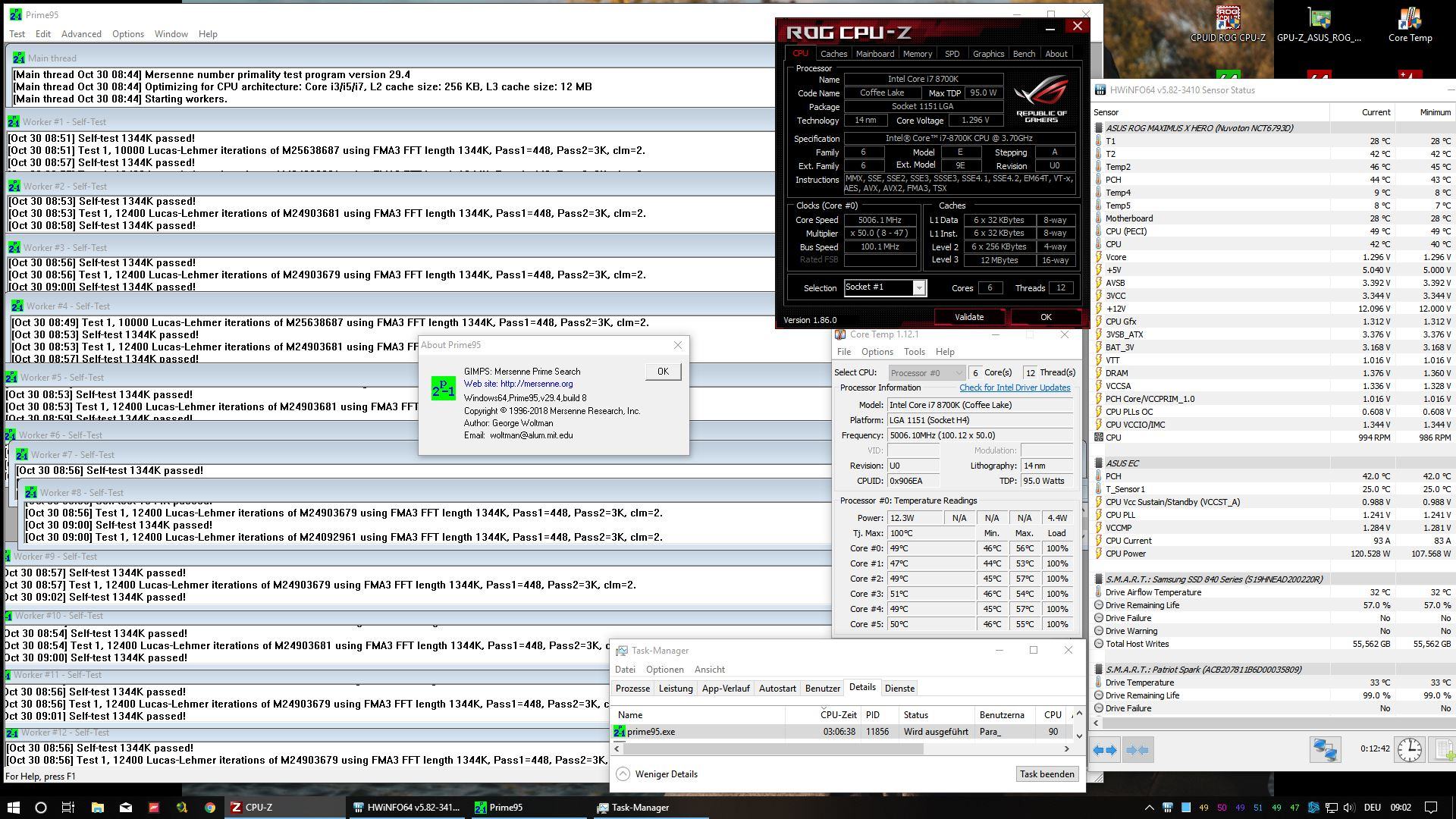The height and width of the screenshot is (819, 1456).
Task: Open GPU-Z ASUS ROG desktop shortcut
Action: [1319, 24]
